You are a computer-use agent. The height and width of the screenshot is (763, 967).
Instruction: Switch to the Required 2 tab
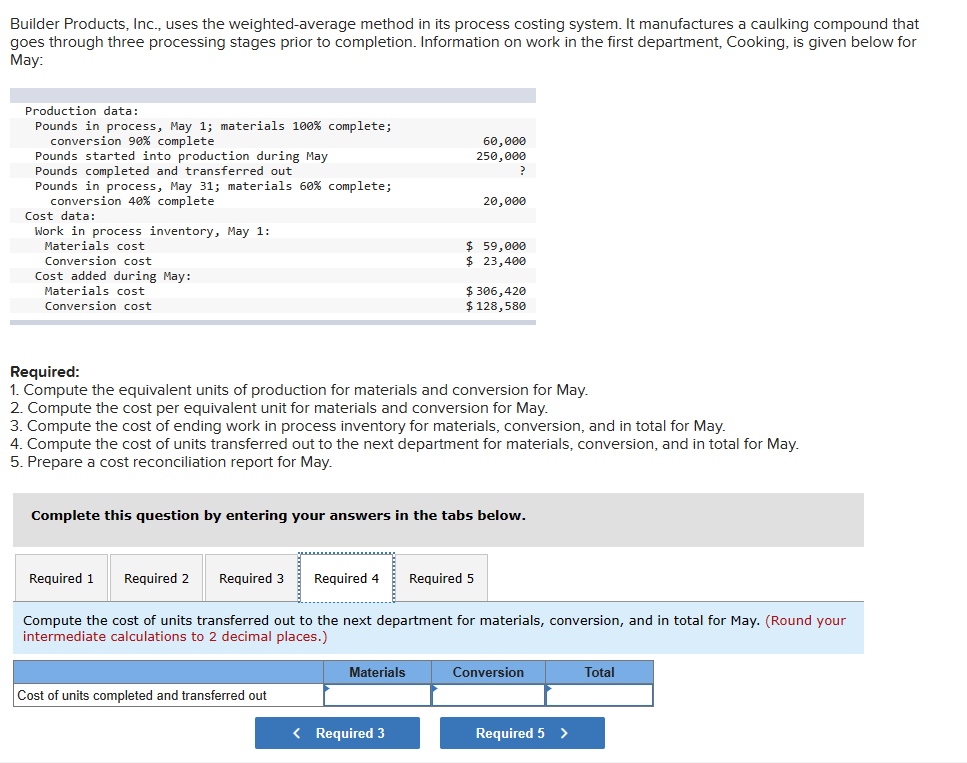pos(156,578)
